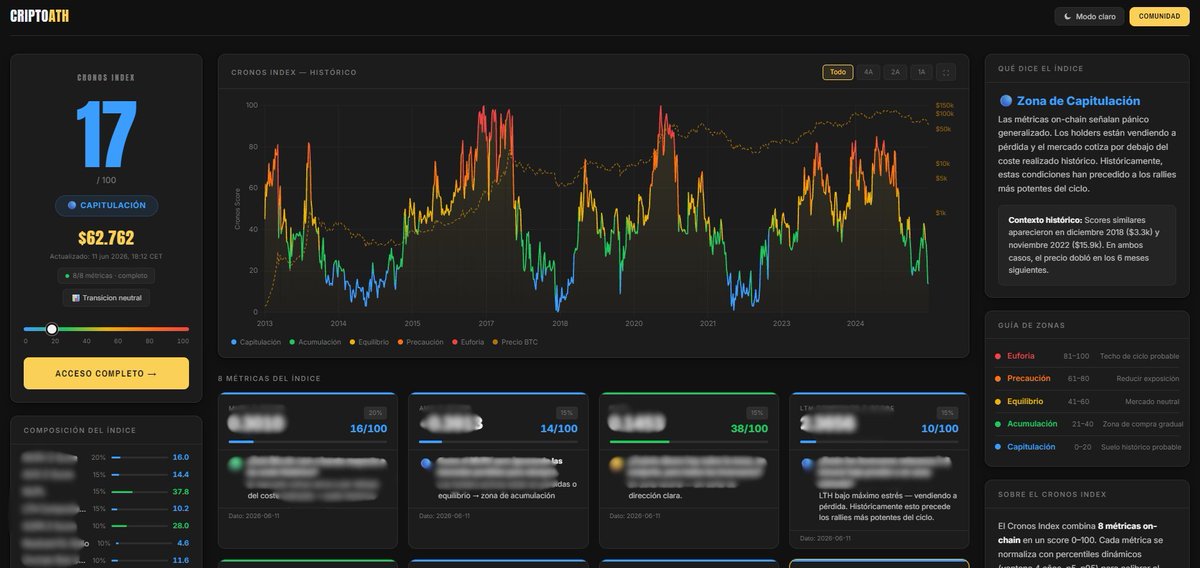
Task: Select the 1A chart range
Action: tap(921, 72)
